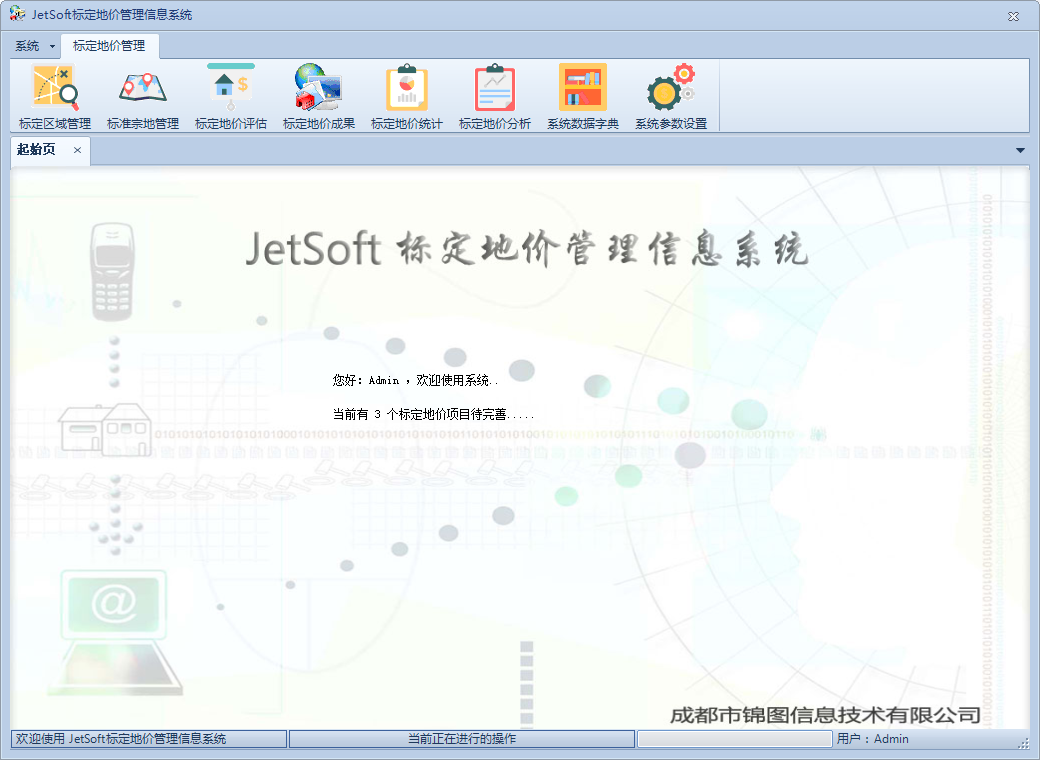The height and width of the screenshot is (760, 1040).
Task: Click the JetSoft 标定地价管理信息系统 banner title
Action: 527,249
